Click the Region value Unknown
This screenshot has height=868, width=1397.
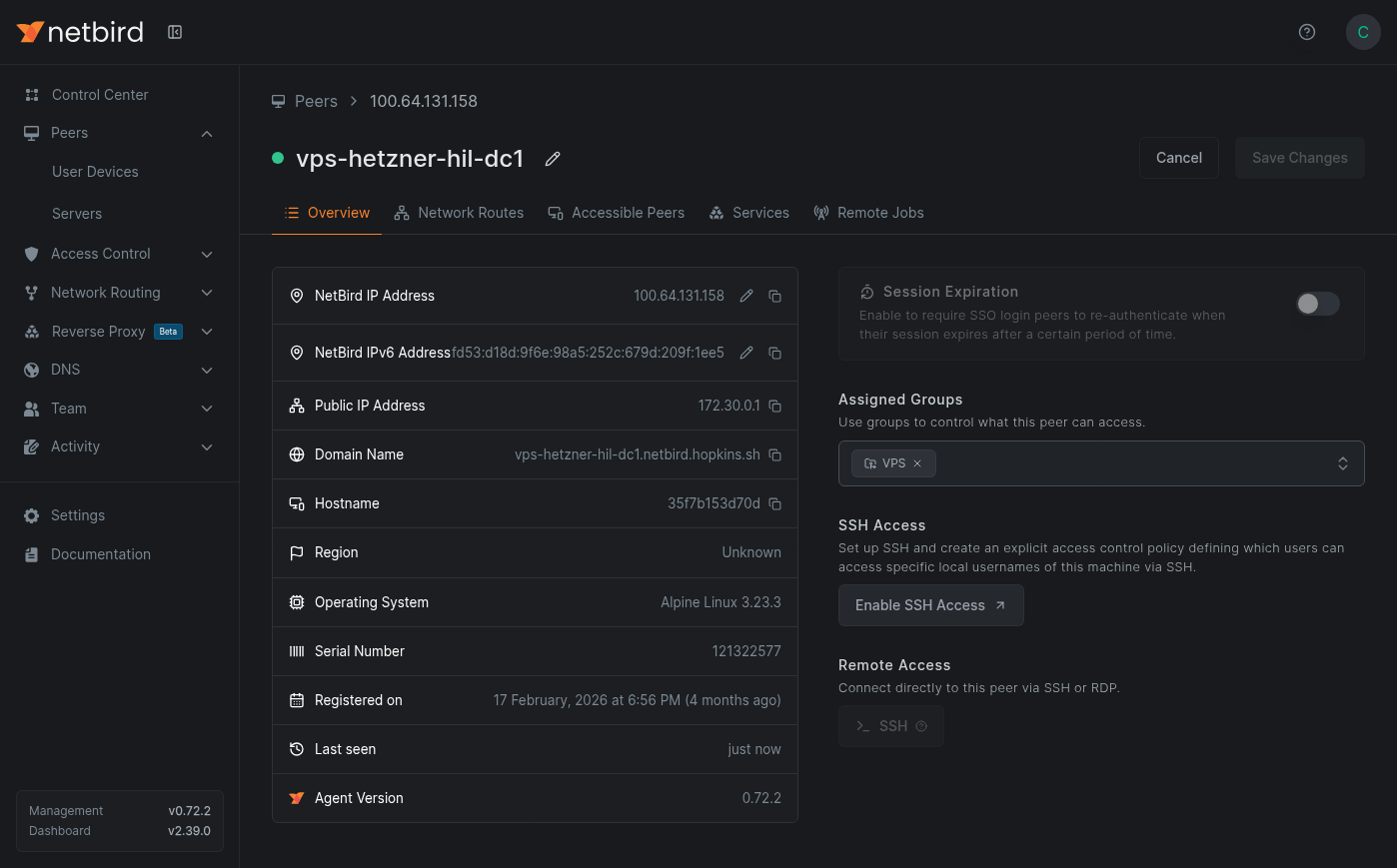point(751,552)
